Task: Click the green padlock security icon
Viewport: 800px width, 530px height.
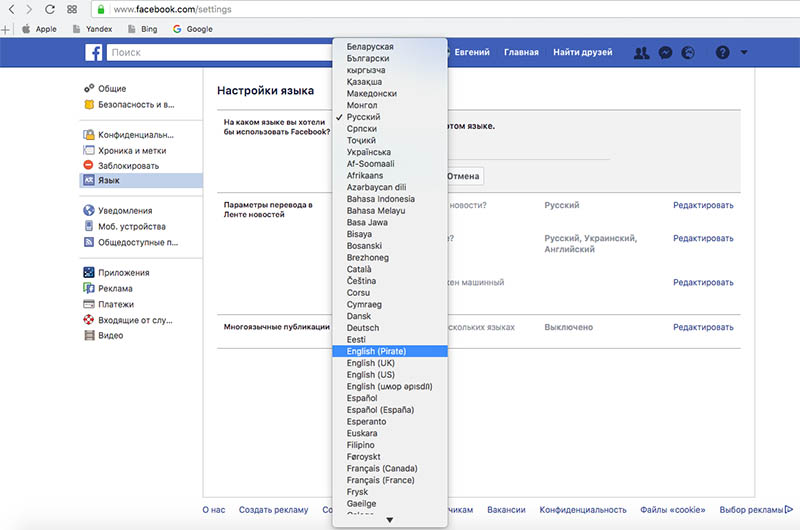Action: (101, 9)
